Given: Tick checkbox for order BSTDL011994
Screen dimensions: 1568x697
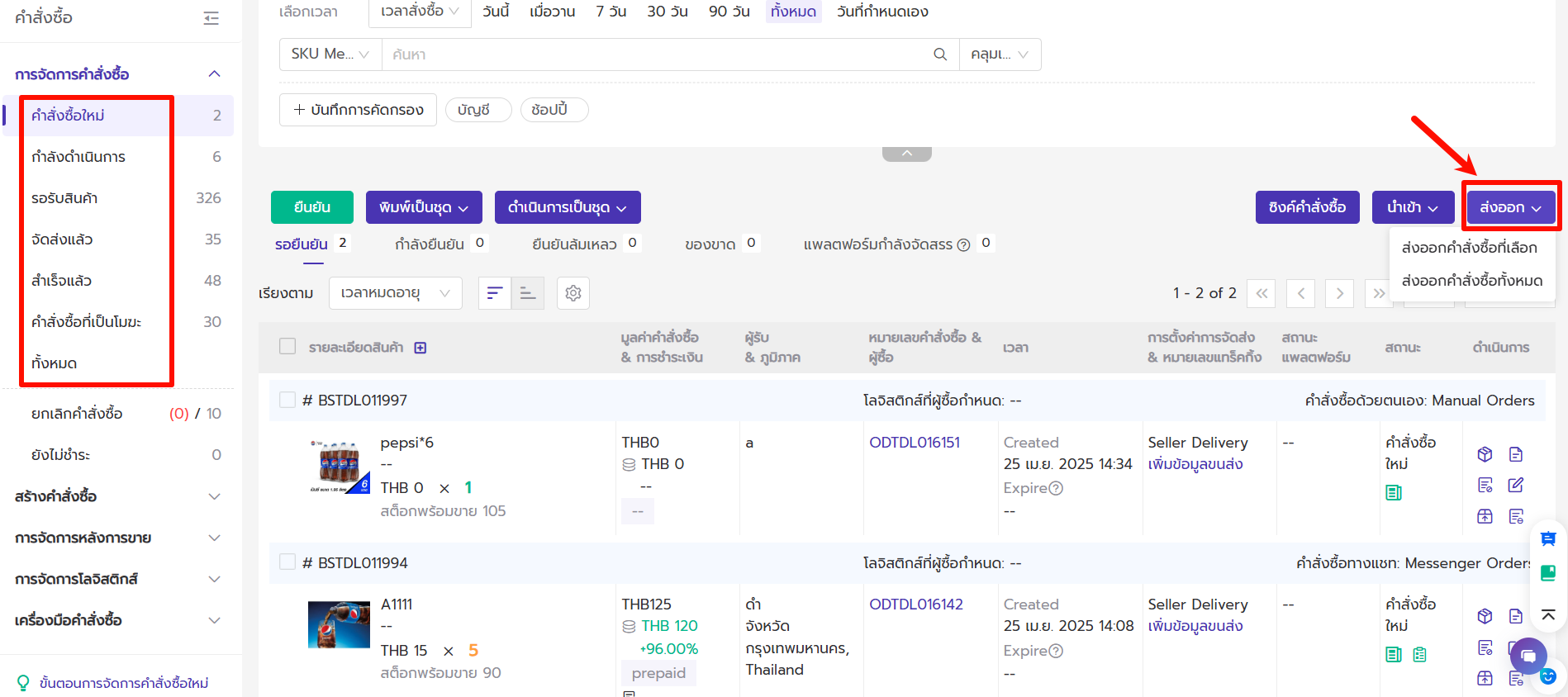Looking at the screenshot, I should click(x=287, y=562).
